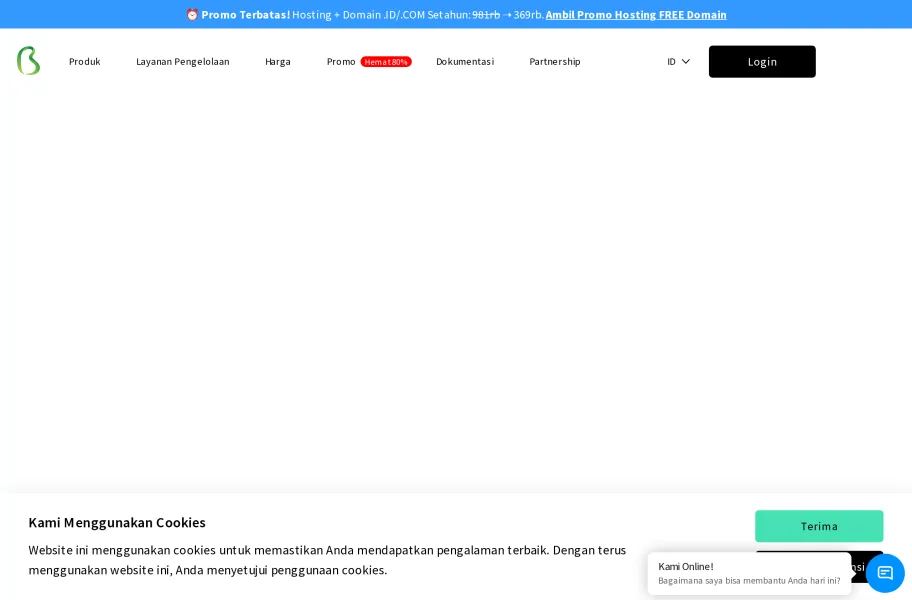
Task: Click the Kami Online! chat popup
Action: tap(749, 573)
